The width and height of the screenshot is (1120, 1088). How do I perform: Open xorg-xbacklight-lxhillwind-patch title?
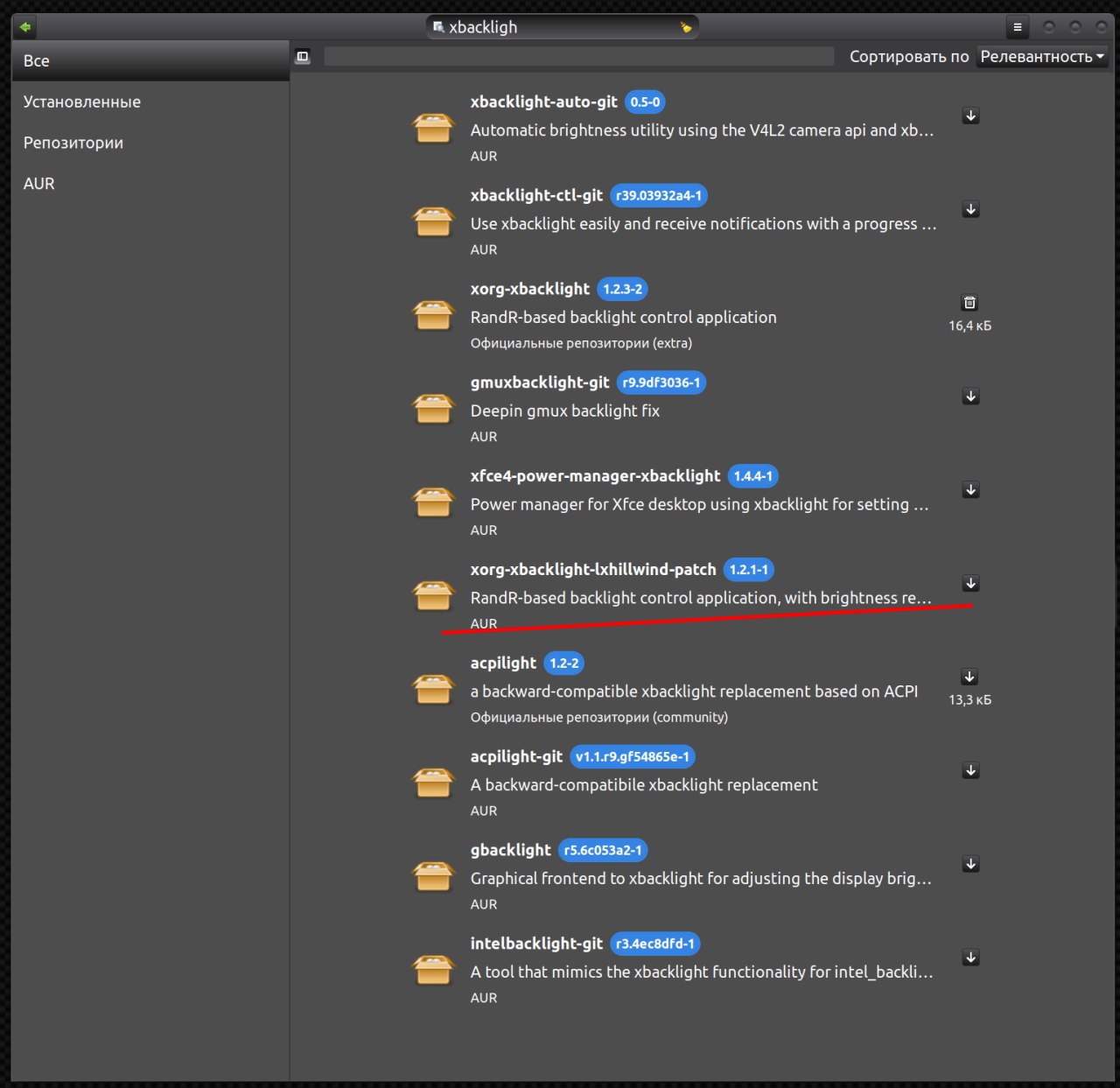(593, 570)
